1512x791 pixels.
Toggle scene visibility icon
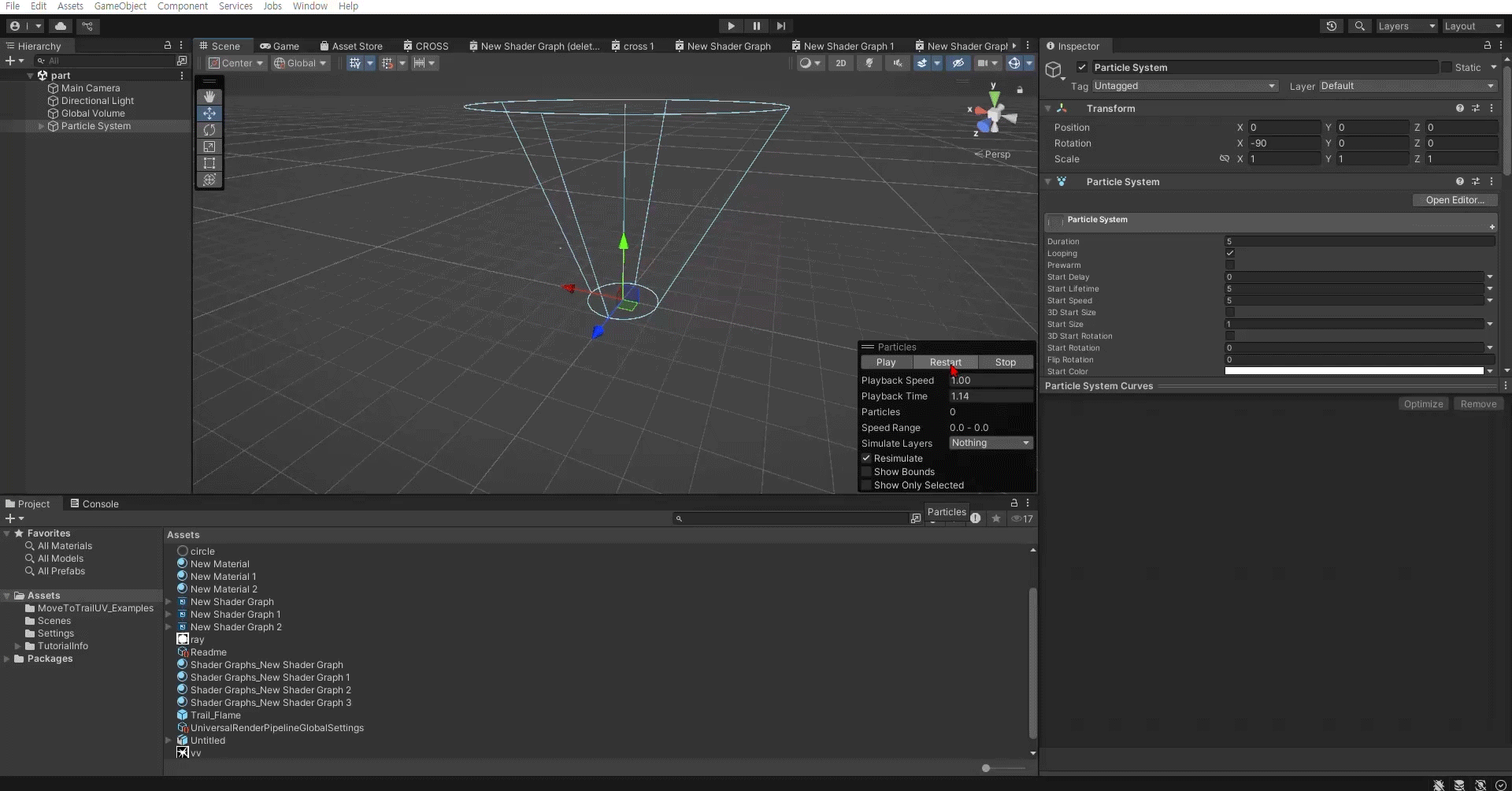[x=958, y=63]
